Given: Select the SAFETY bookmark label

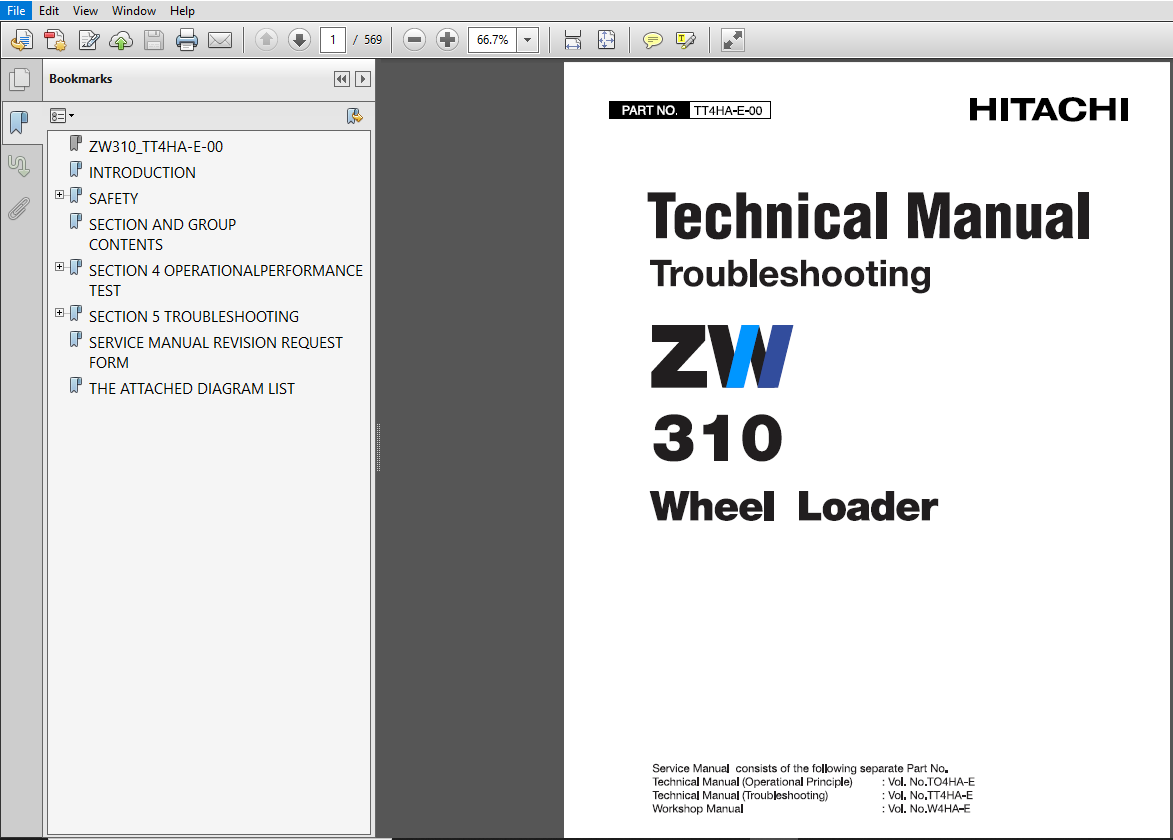Looking at the screenshot, I should [114, 199].
